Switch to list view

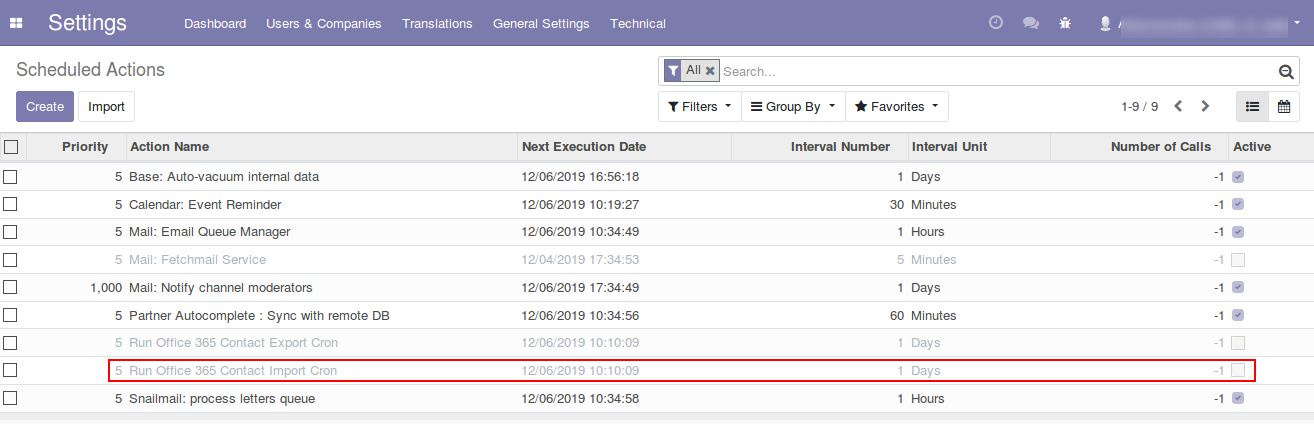point(1252,106)
